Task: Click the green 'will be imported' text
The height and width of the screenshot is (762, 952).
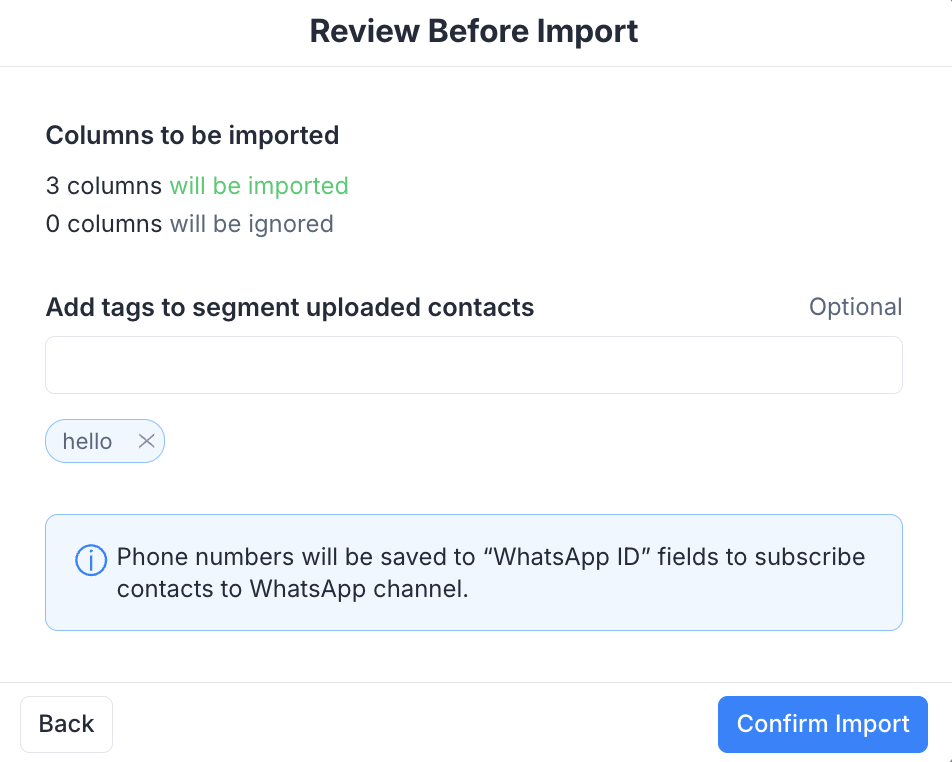Action: [259, 186]
